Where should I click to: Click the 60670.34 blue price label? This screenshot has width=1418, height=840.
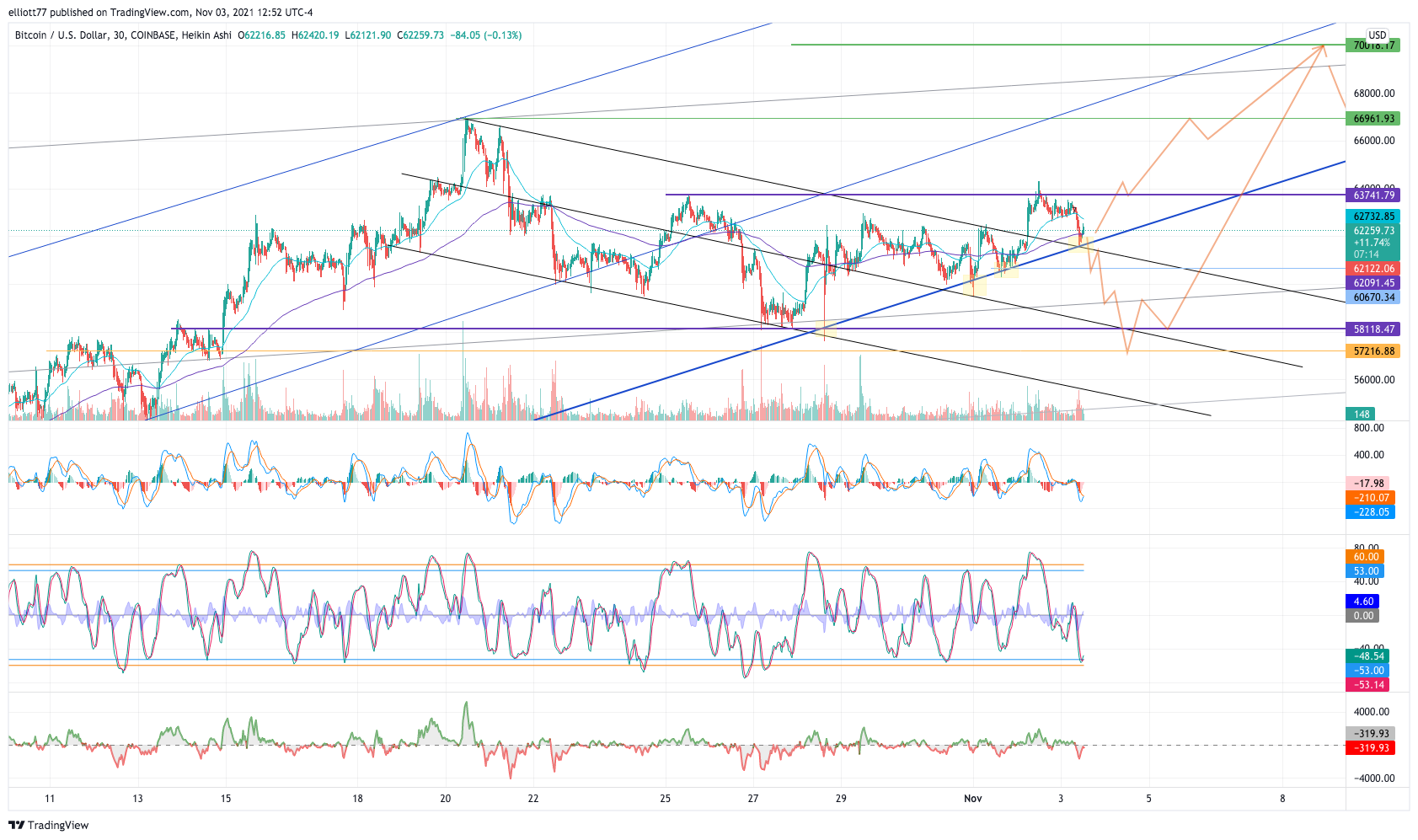1373,297
